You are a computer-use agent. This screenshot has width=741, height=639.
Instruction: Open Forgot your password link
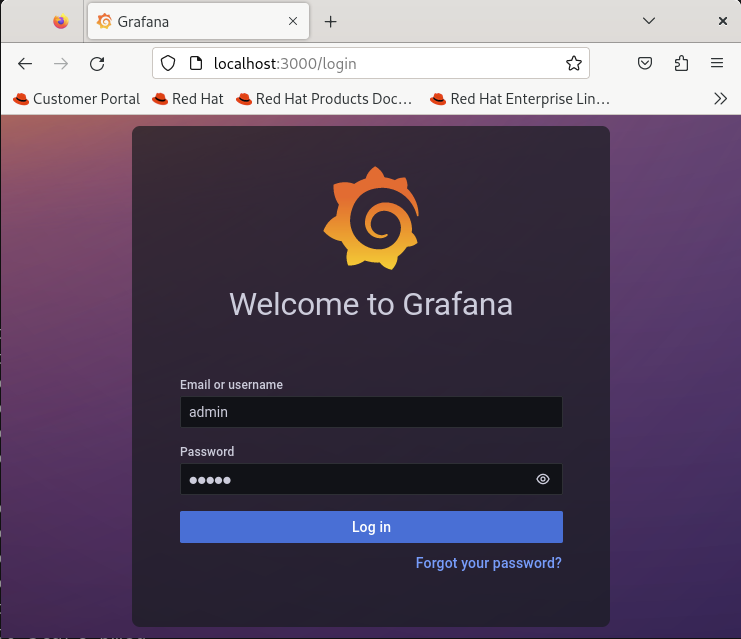point(489,563)
